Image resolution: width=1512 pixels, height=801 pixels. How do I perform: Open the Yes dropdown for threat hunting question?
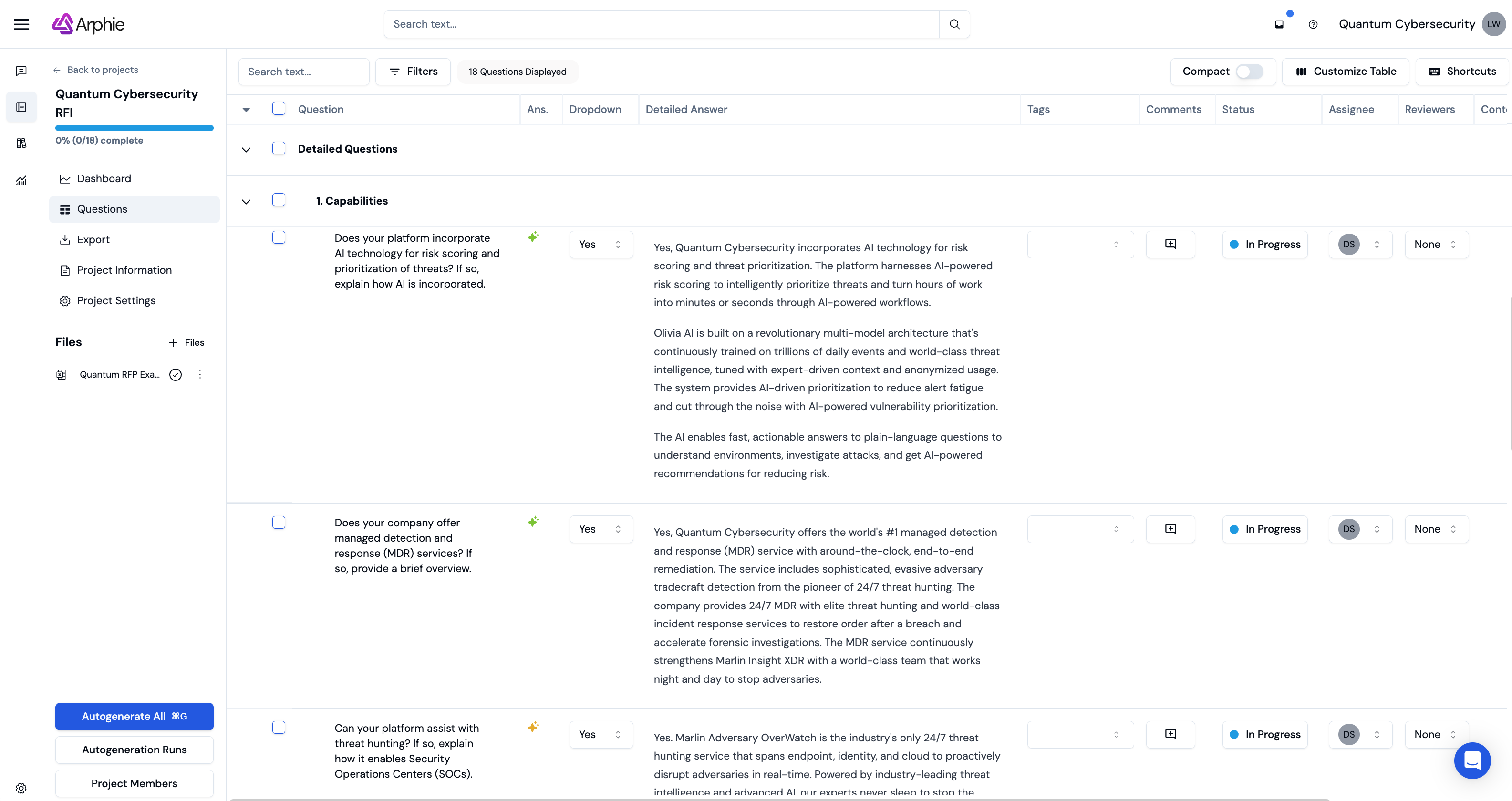pos(601,734)
